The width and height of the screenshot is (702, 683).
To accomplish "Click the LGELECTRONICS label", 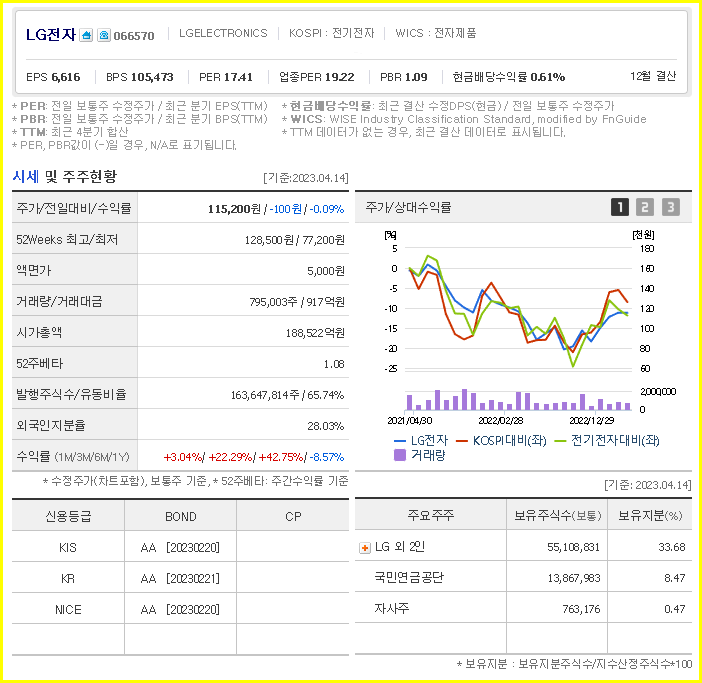I will pyautogui.click(x=223, y=33).
